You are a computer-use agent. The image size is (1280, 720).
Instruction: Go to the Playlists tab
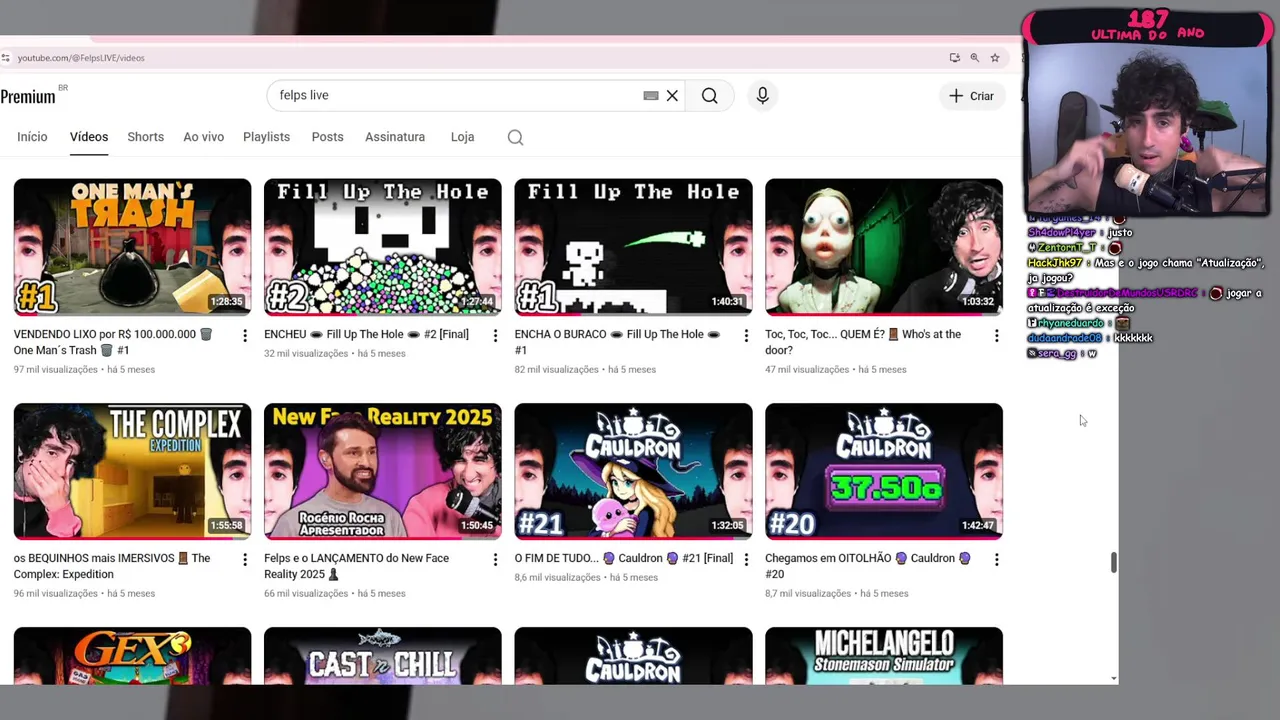click(266, 137)
